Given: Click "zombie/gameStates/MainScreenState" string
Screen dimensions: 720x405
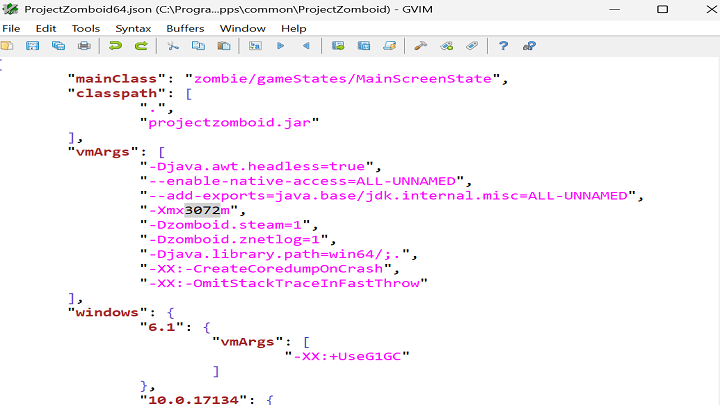Looking at the screenshot, I should (343, 79).
